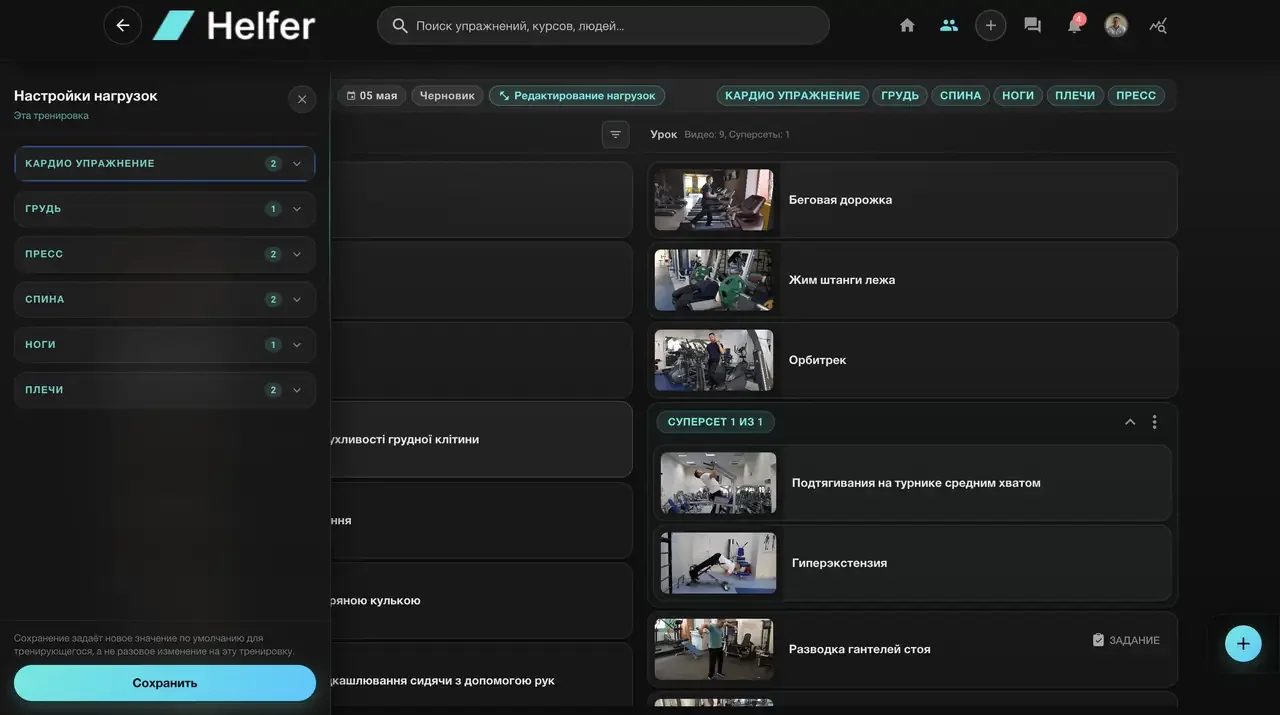Select Жим штанги лежа exercise title
The width and height of the screenshot is (1280, 715).
(x=842, y=280)
